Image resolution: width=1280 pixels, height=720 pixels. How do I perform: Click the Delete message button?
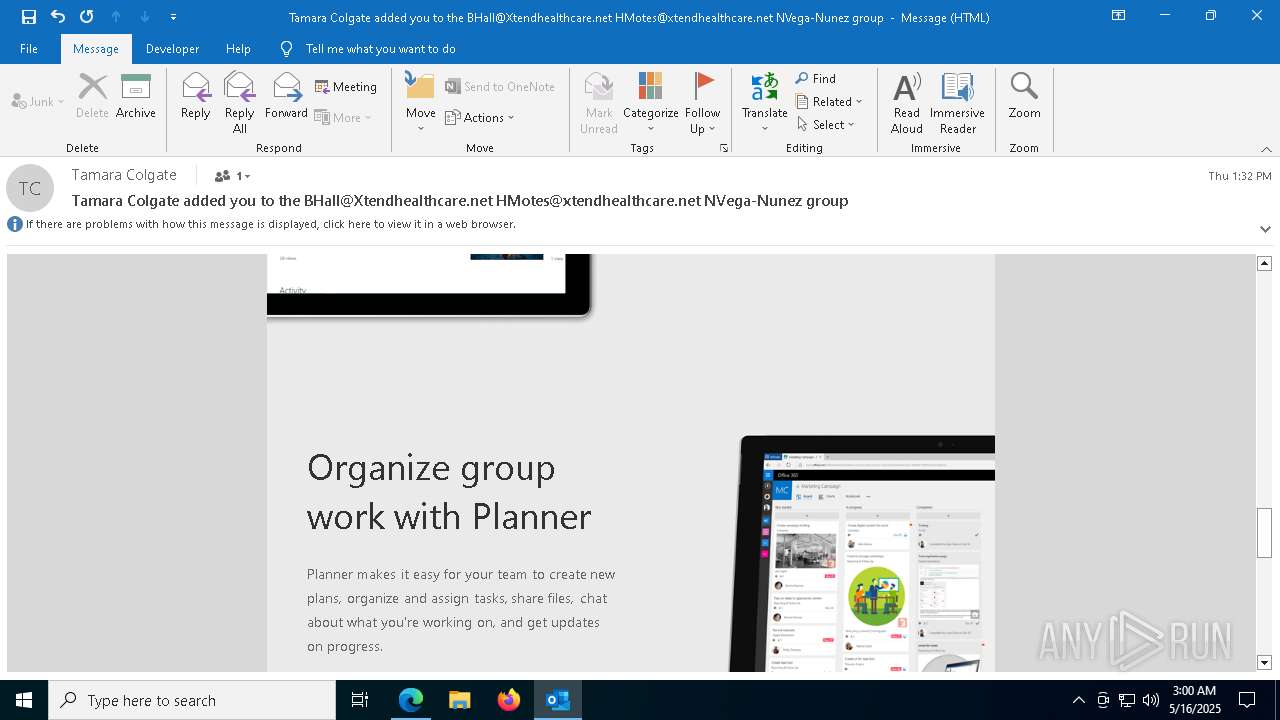point(92,96)
